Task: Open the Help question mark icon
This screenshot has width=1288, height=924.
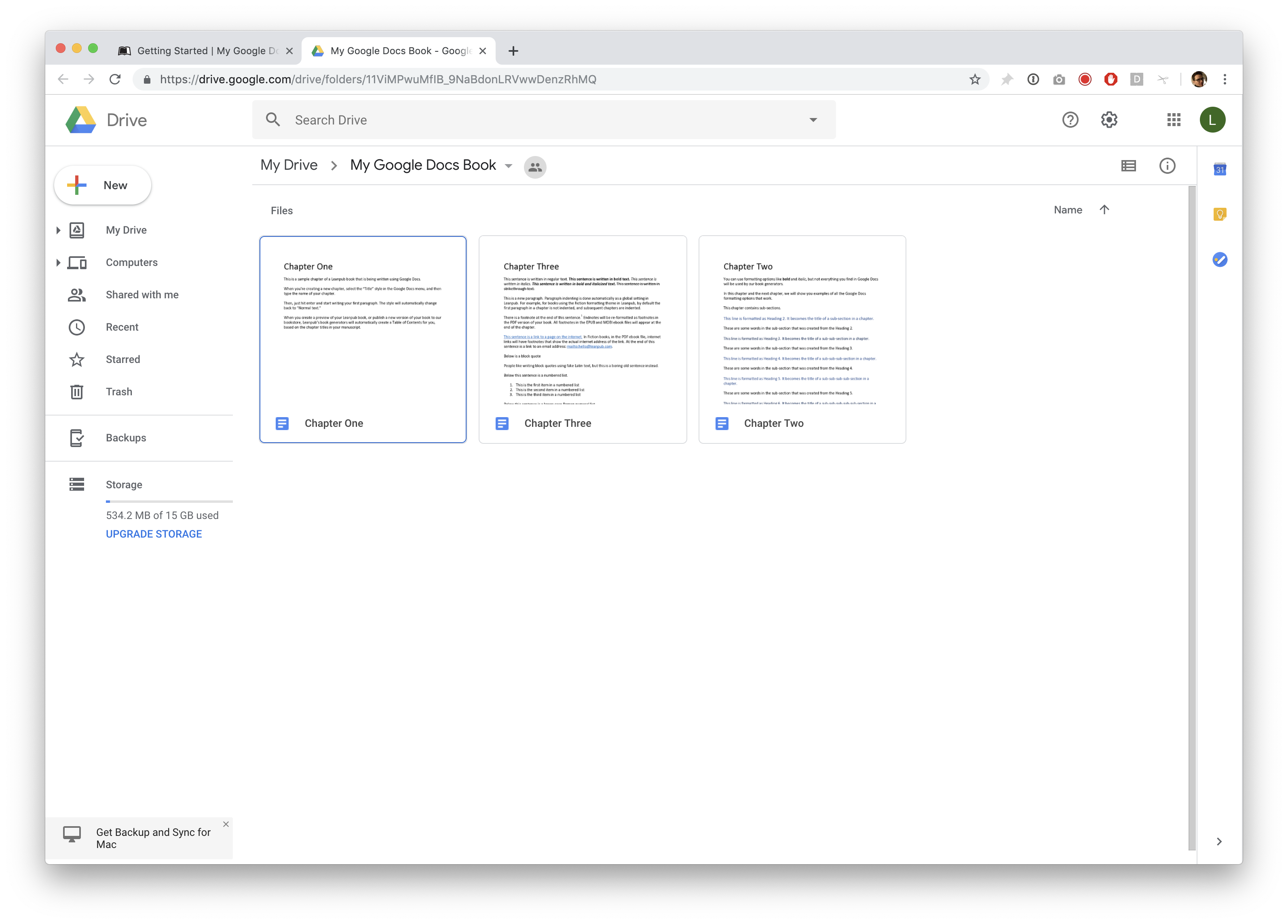Action: tap(1070, 120)
